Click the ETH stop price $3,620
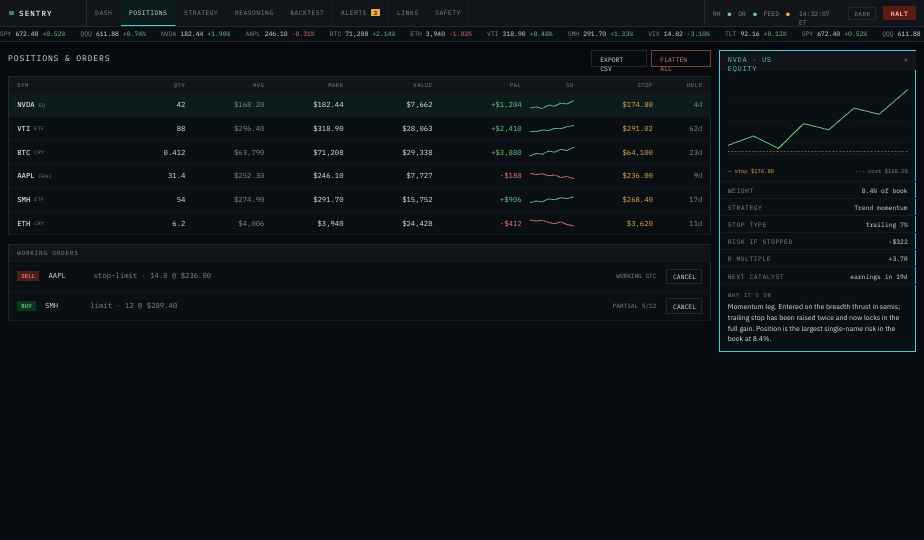Screen dimensions: 924x540 click(639, 223)
